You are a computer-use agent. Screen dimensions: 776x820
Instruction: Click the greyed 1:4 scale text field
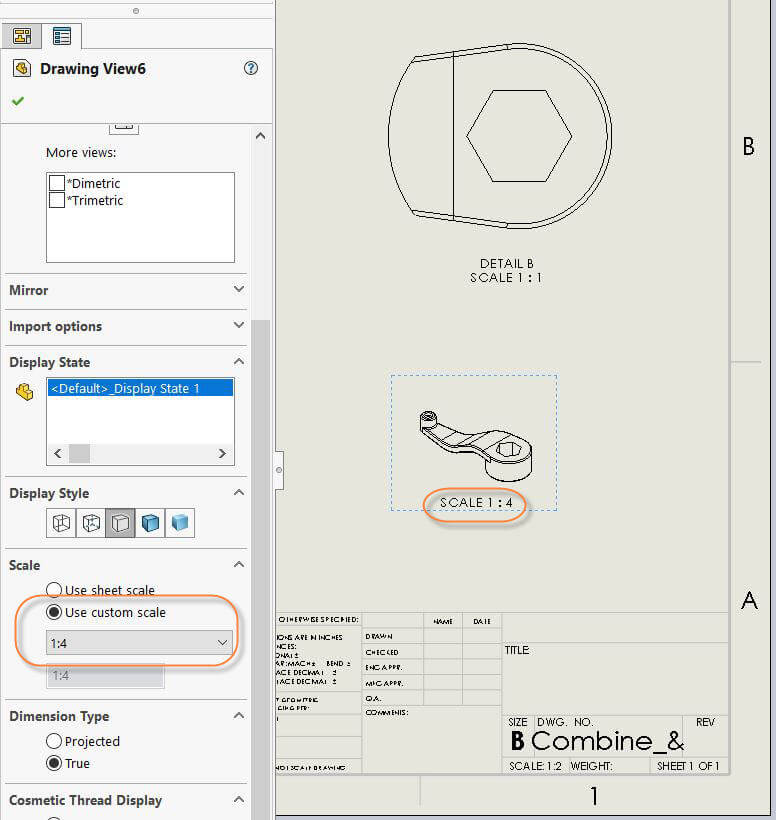click(105, 675)
